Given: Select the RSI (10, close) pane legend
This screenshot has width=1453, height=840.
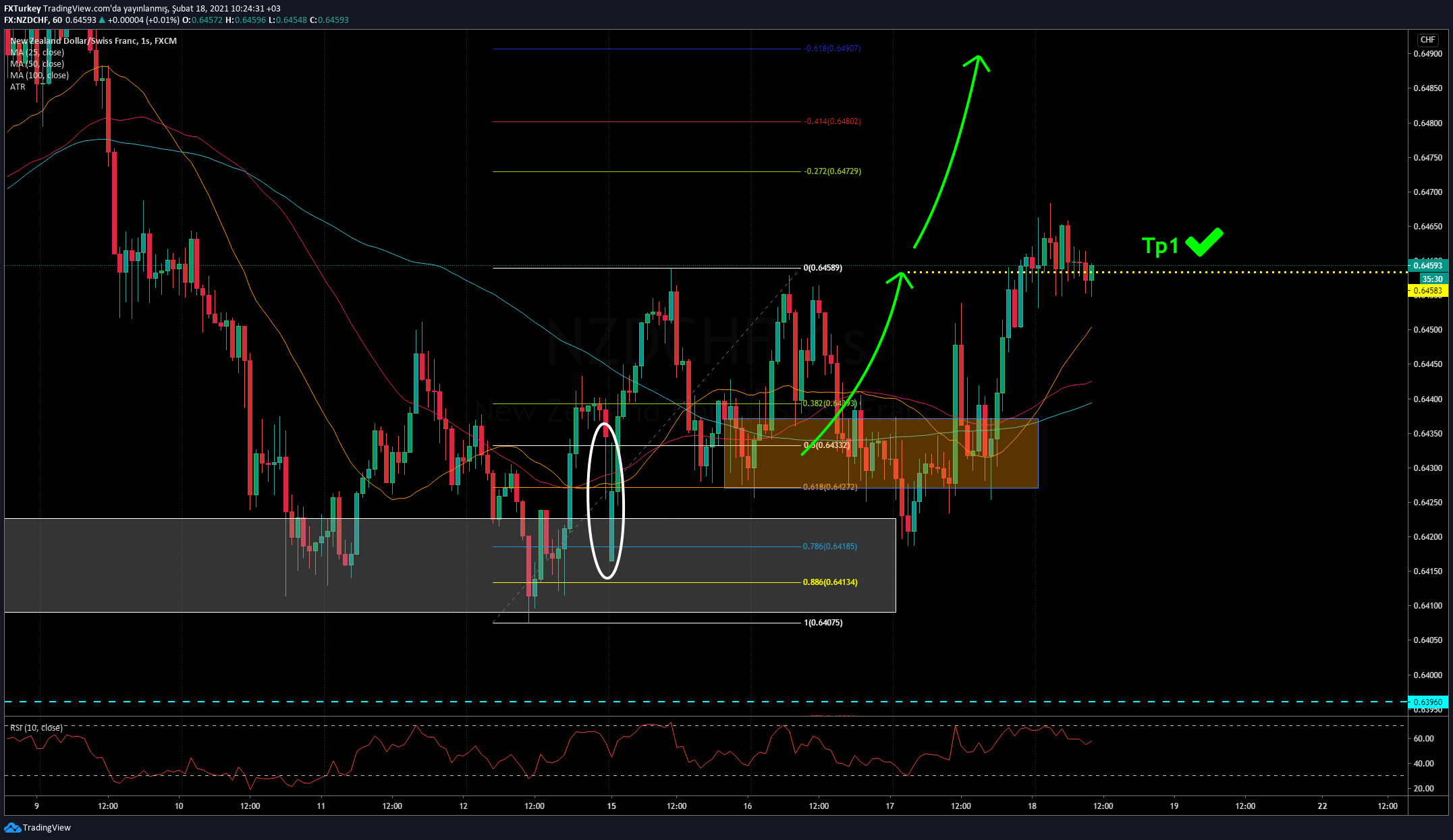Looking at the screenshot, I should click(36, 727).
